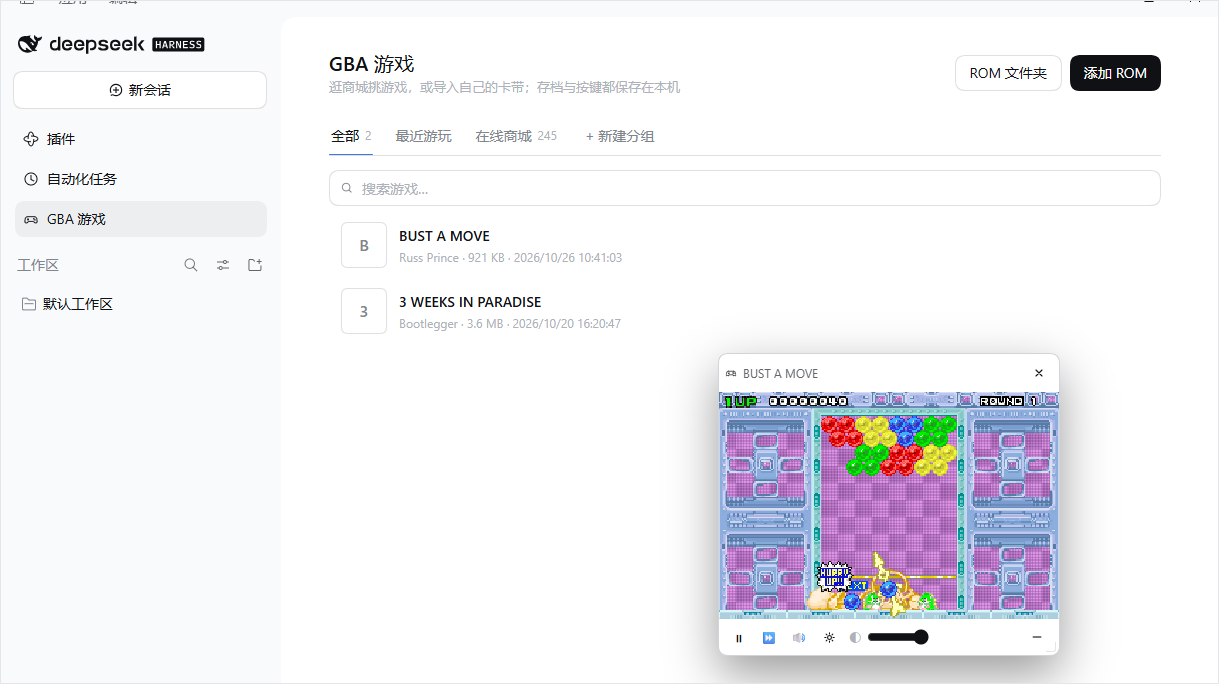This screenshot has width=1219, height=684.
Task: Click the B thumbnail of Bust A Move
Action: click(x=364, y=245)
